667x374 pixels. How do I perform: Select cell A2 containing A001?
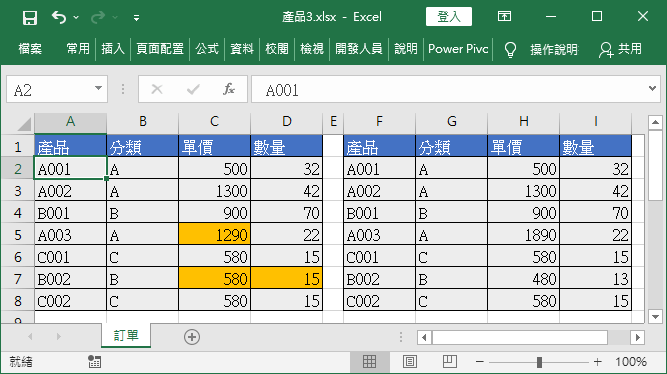point(70,169)
